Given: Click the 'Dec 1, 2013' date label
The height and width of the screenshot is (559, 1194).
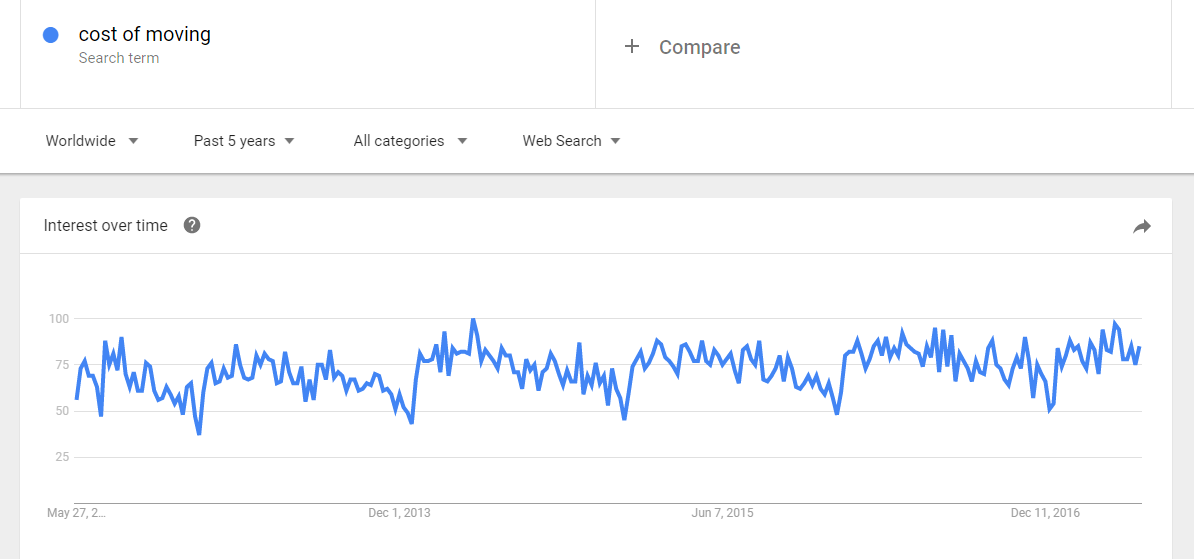Looking at the screenshot, I should [399, 513].
